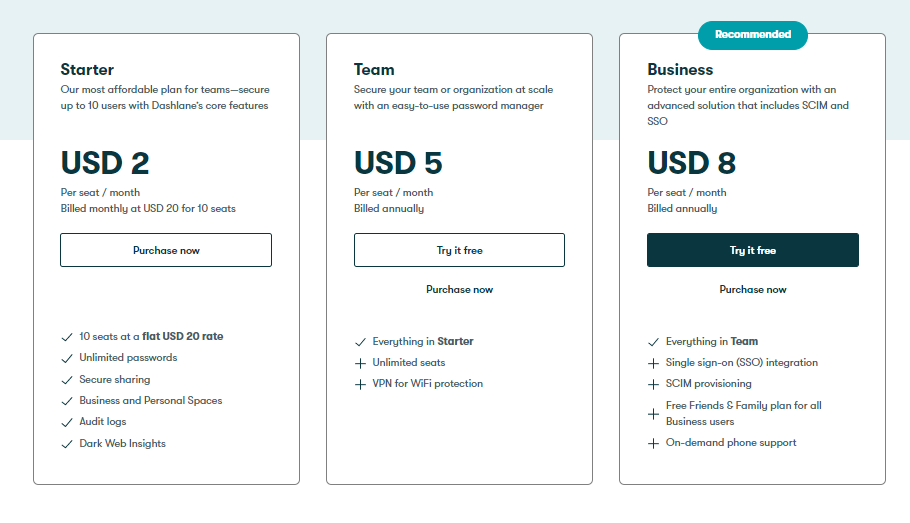This screenshot has width=910, height=523.
Task: Click checkmark icon next to Dark Web Insights
Action: (x=67, y=444)
